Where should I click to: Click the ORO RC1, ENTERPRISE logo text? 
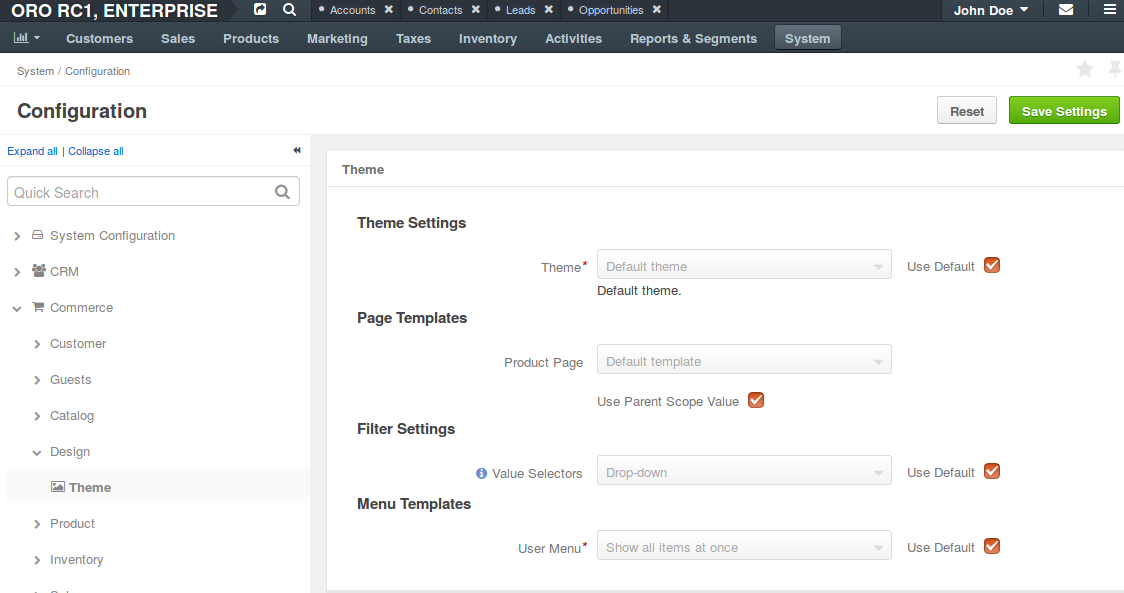[x=115, y=11]
